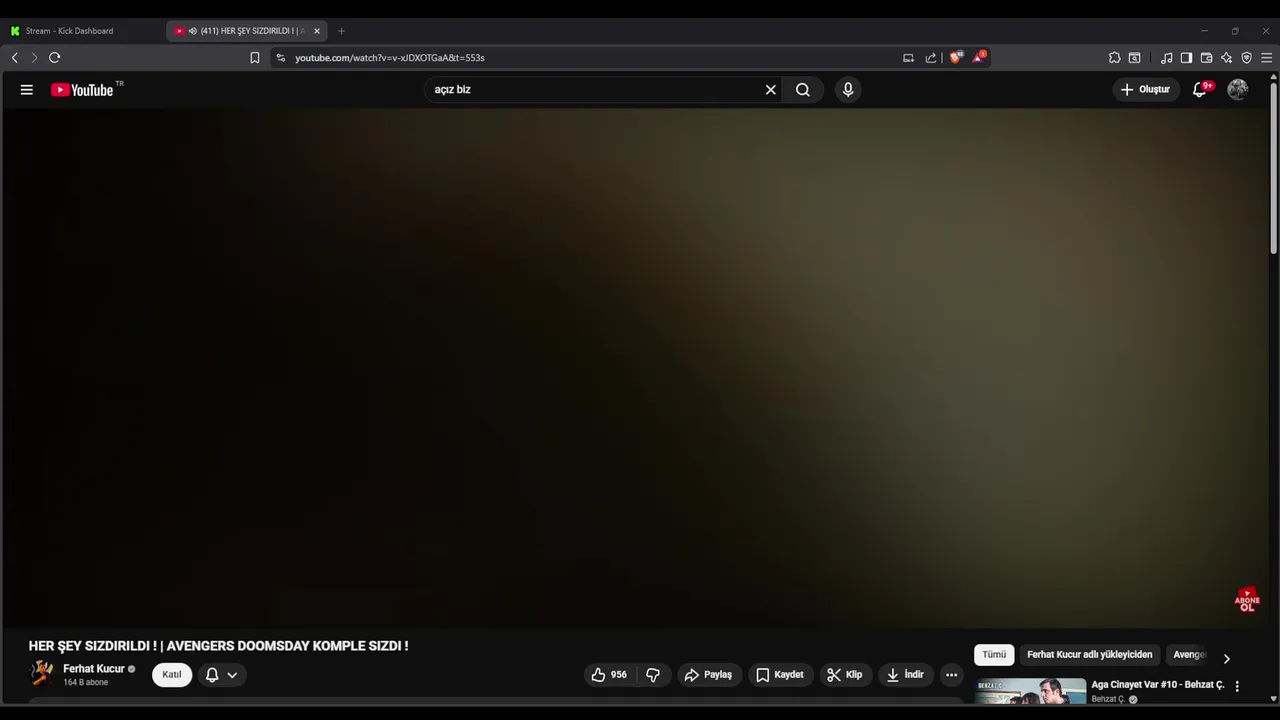Switch to the Stream - Kick Dashboard tab
This screenshot has height=720, width=1280.
(x=69, y=31)
